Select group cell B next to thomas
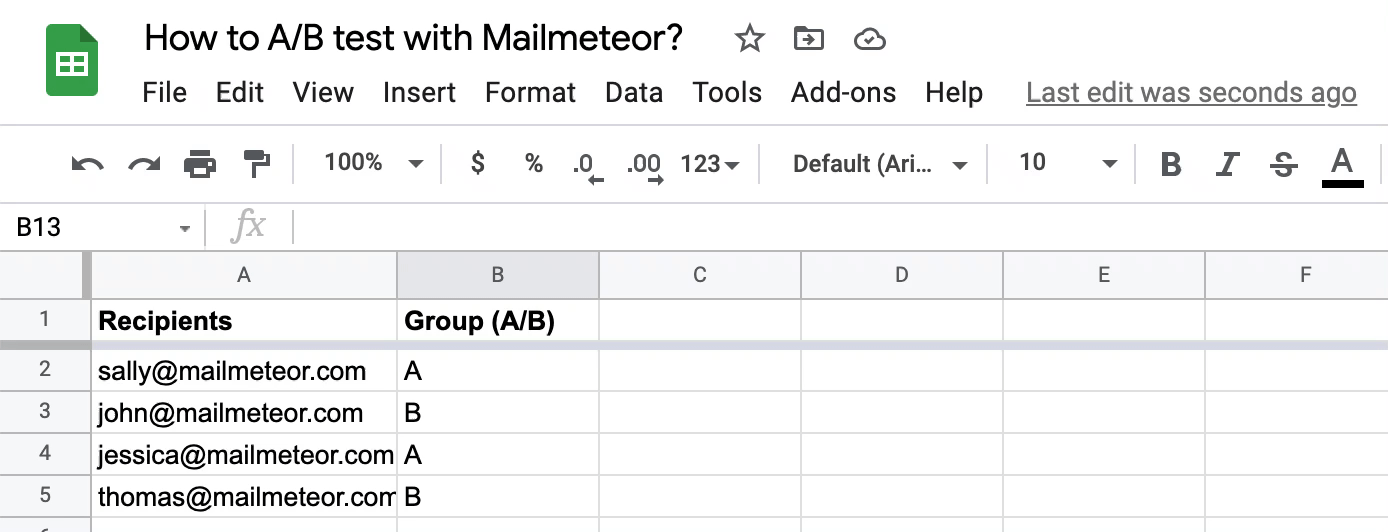Image resolution: width=1388 pixels, height=532 pixels. tap(498, 497)
